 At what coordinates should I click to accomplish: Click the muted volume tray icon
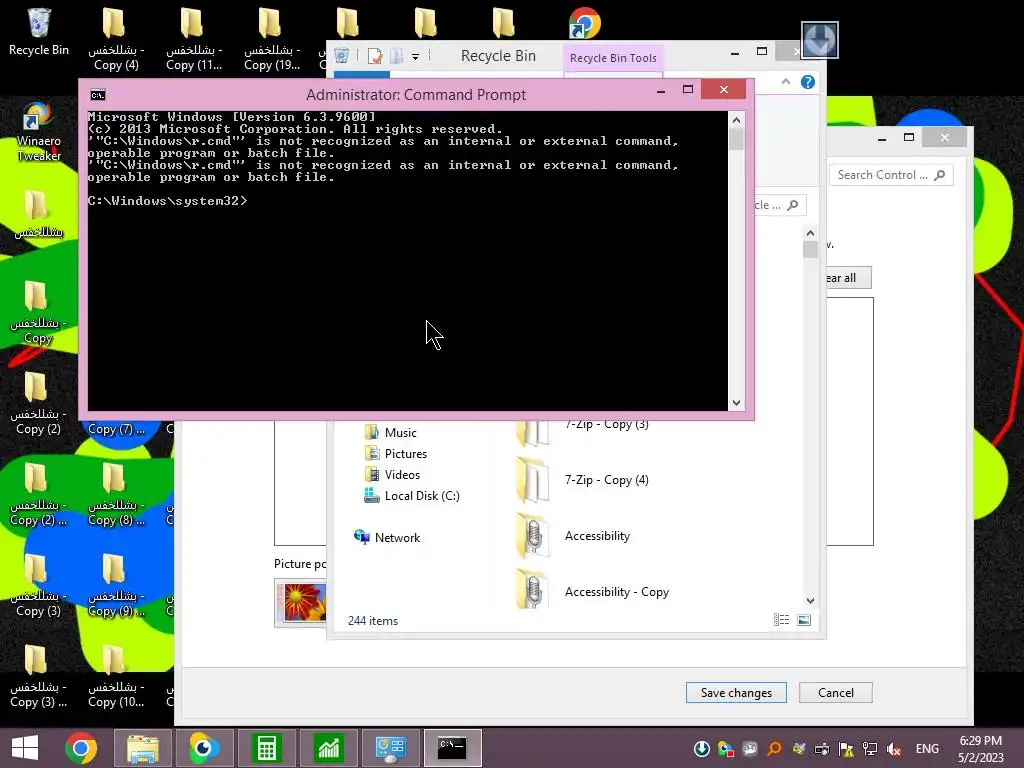(894, 749)
